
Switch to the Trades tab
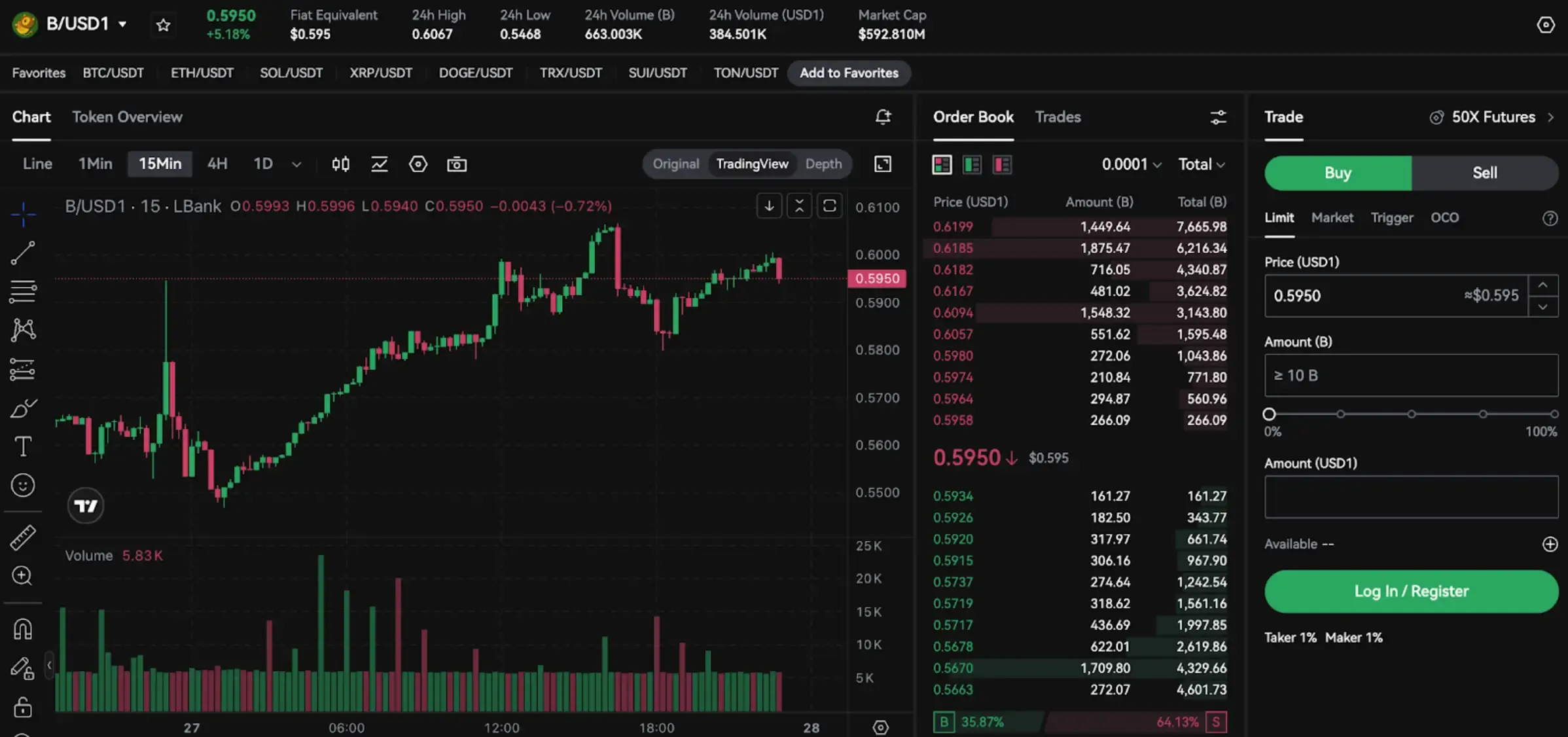(1058, 117)
